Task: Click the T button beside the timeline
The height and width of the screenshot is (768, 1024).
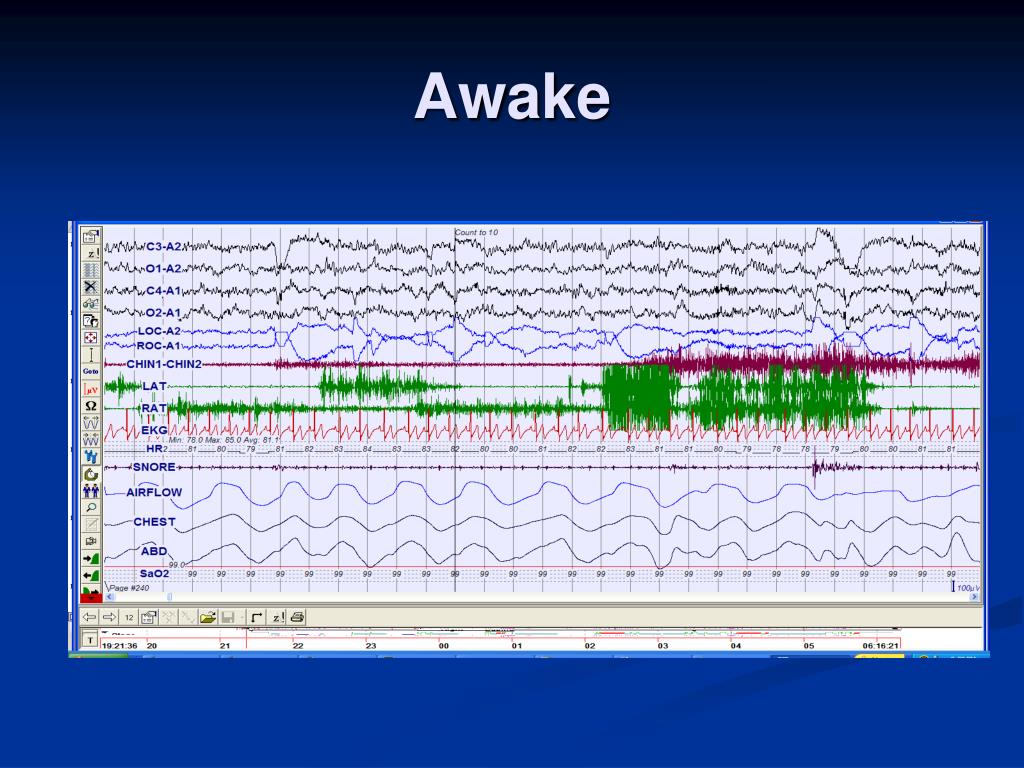Action: click(x=90, y=639)
